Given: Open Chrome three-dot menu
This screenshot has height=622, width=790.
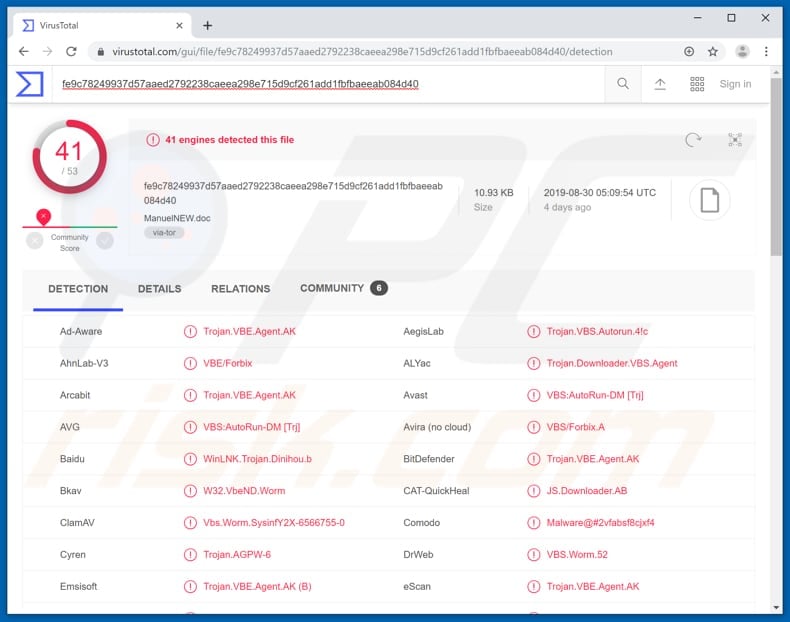Looking at the screenshot, I should (766, 51).
